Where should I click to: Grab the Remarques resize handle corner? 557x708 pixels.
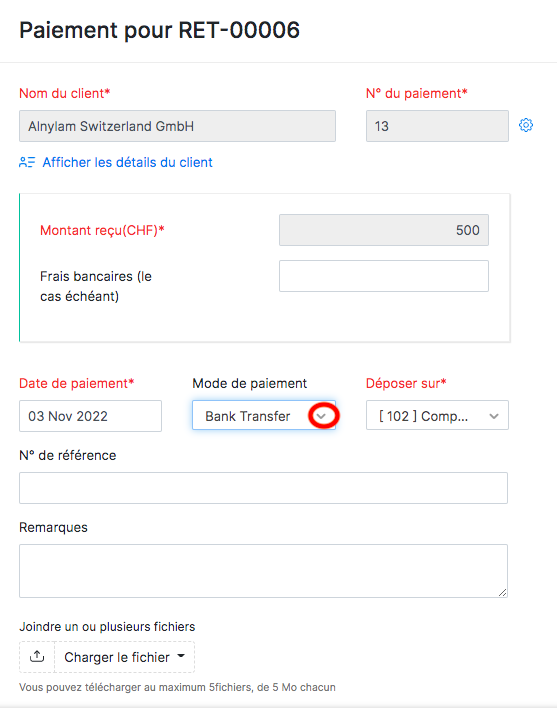click(x=502, y=592)
